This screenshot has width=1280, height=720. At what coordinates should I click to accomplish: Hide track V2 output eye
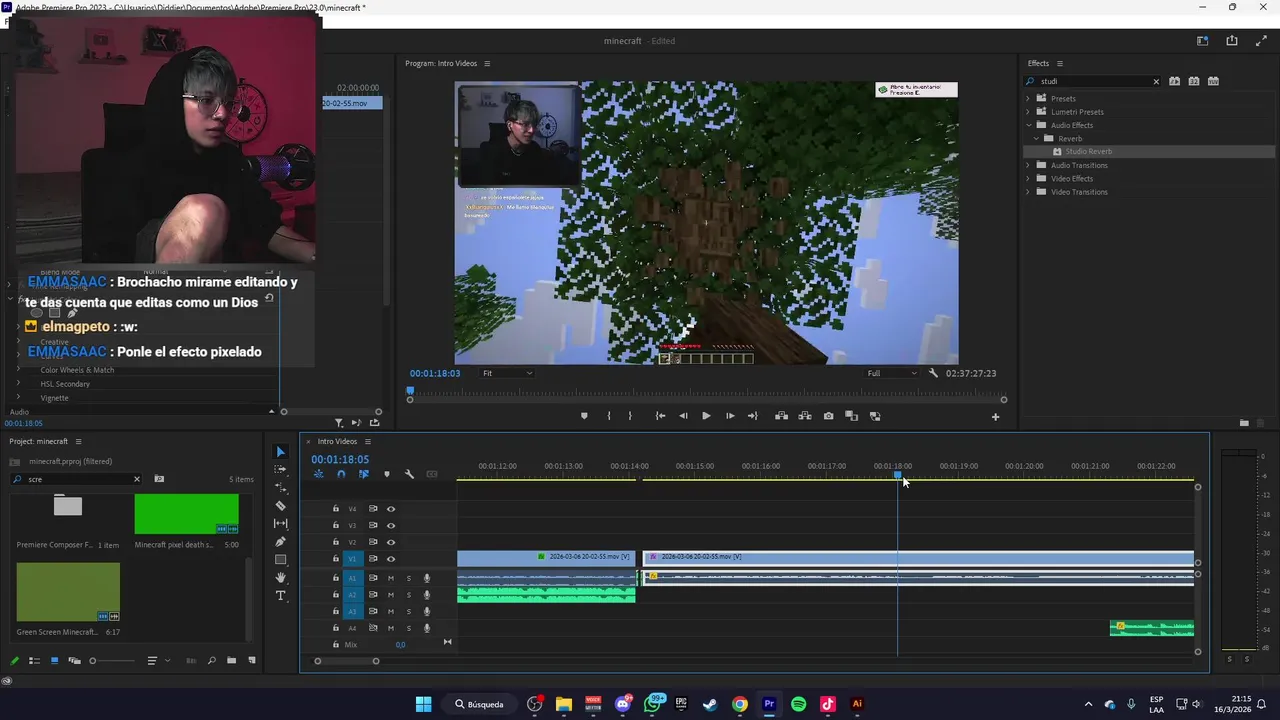coord(391,542)
